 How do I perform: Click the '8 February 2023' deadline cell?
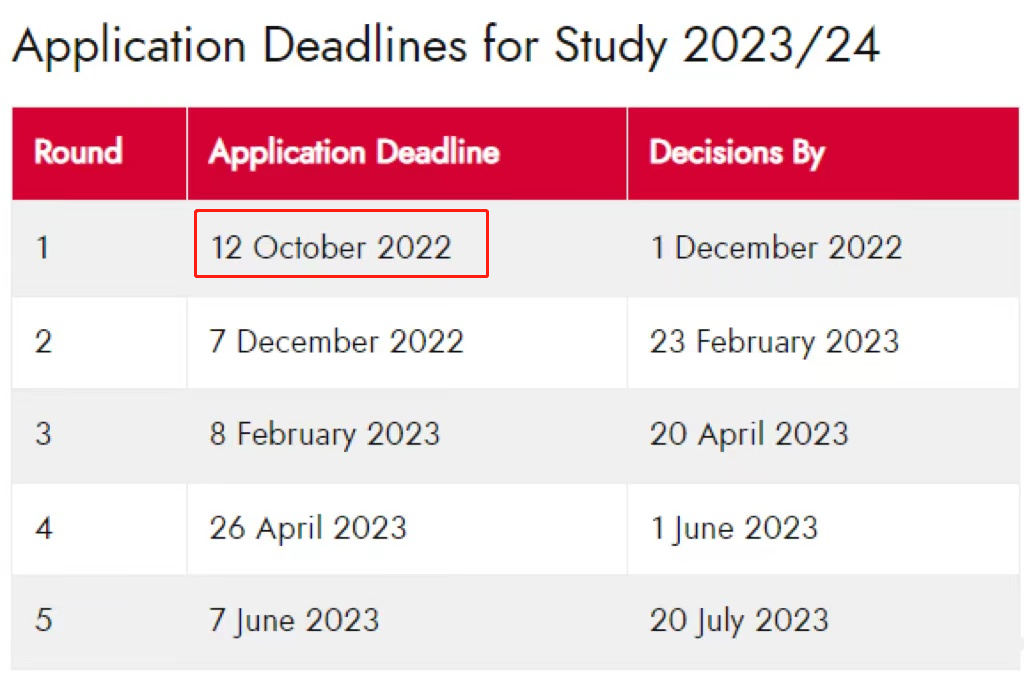coord(324,434)
